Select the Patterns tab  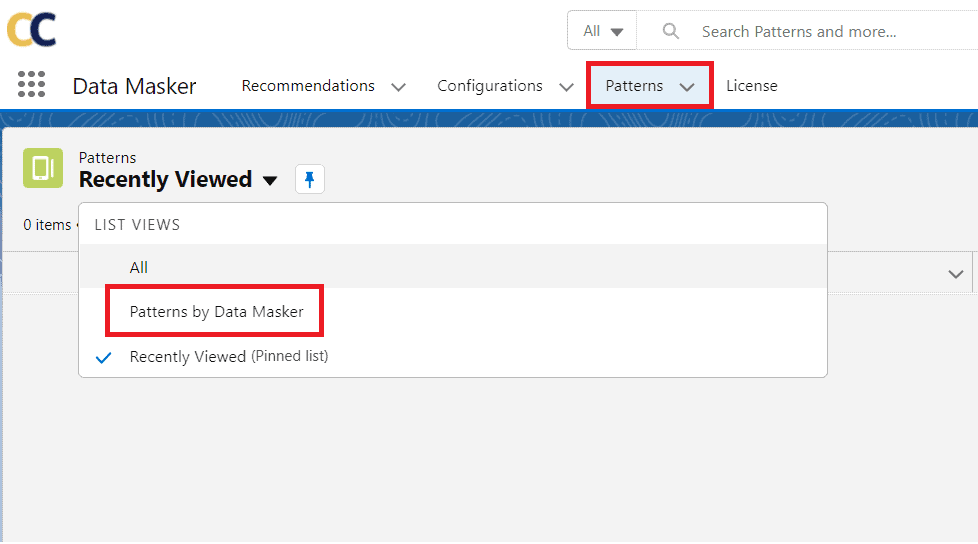[x=634, y=86]
